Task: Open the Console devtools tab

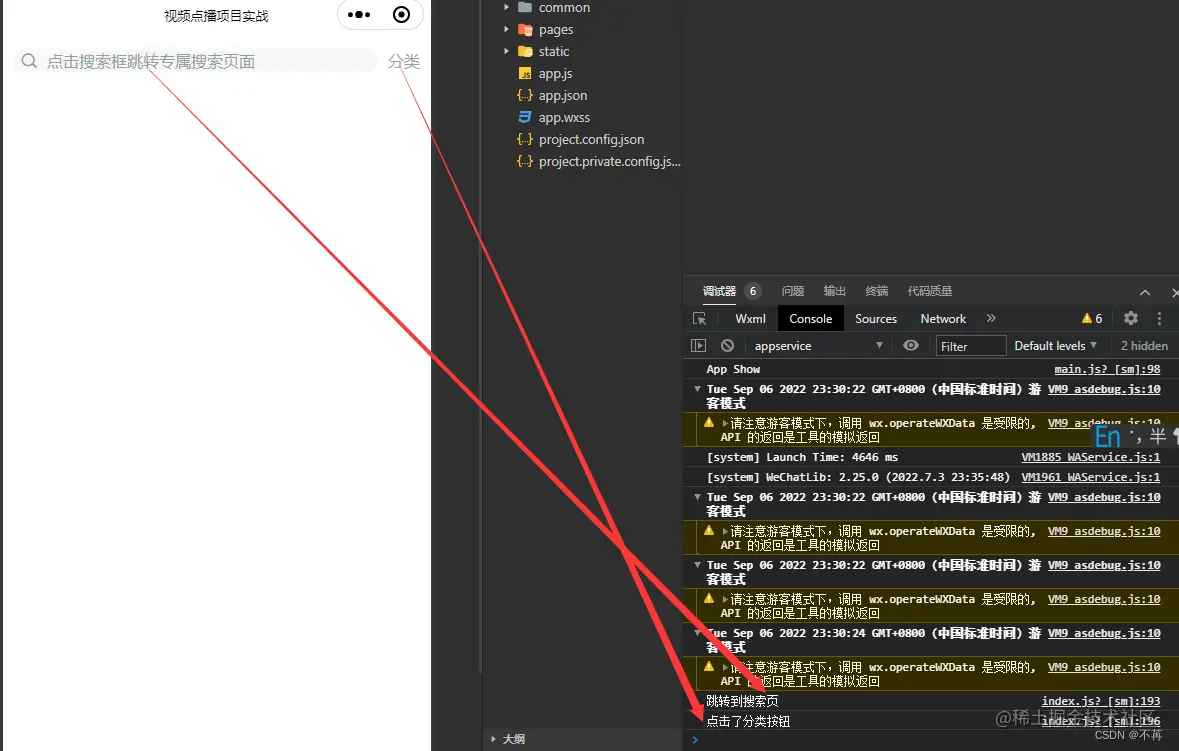Action: point(811,319)
